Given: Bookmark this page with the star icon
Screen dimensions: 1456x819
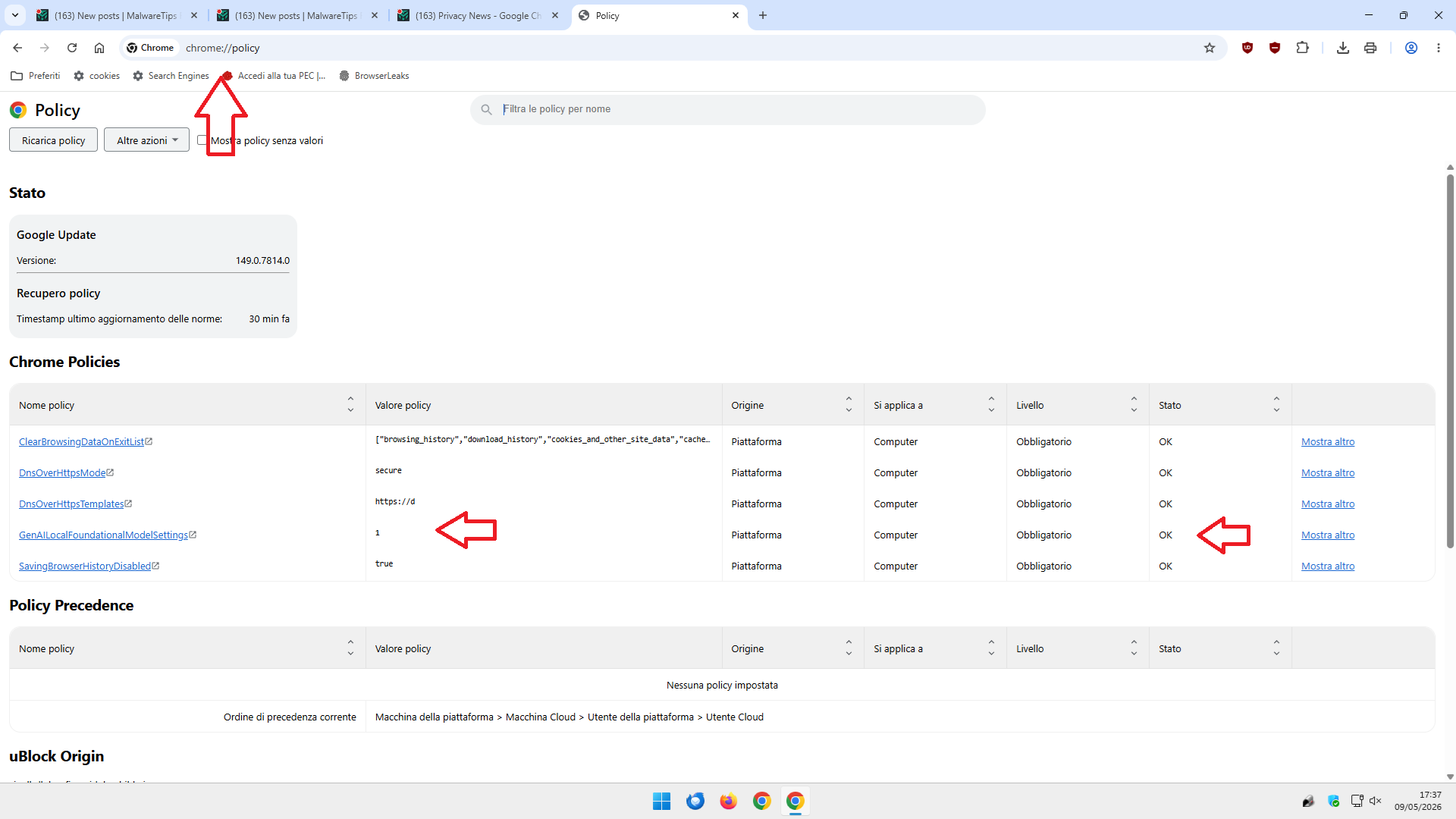Looking at the screenshot, I should 1210,48.
